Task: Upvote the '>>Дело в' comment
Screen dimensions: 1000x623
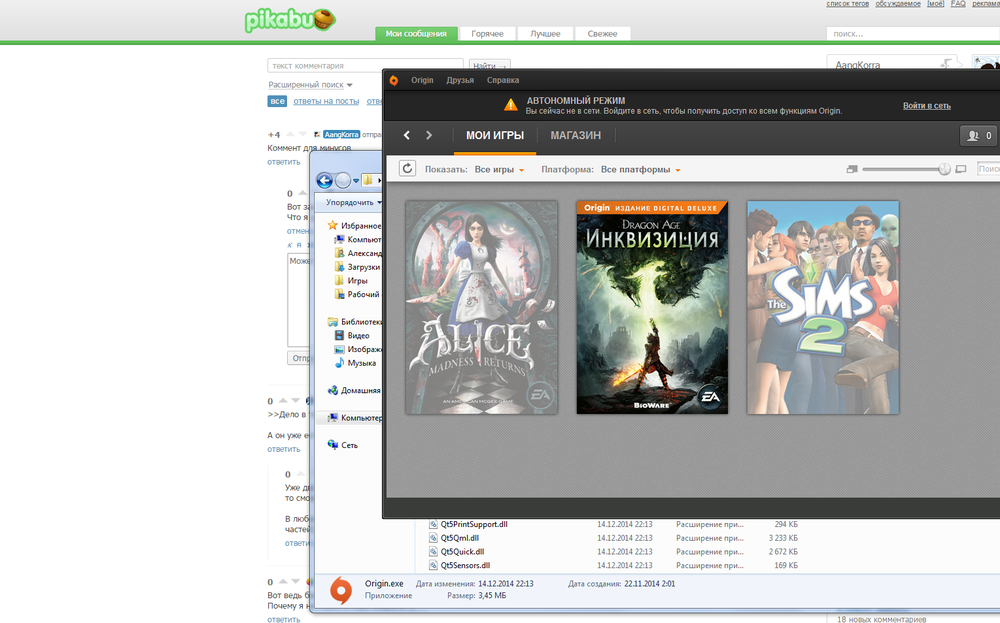Action: click(283, 401)
